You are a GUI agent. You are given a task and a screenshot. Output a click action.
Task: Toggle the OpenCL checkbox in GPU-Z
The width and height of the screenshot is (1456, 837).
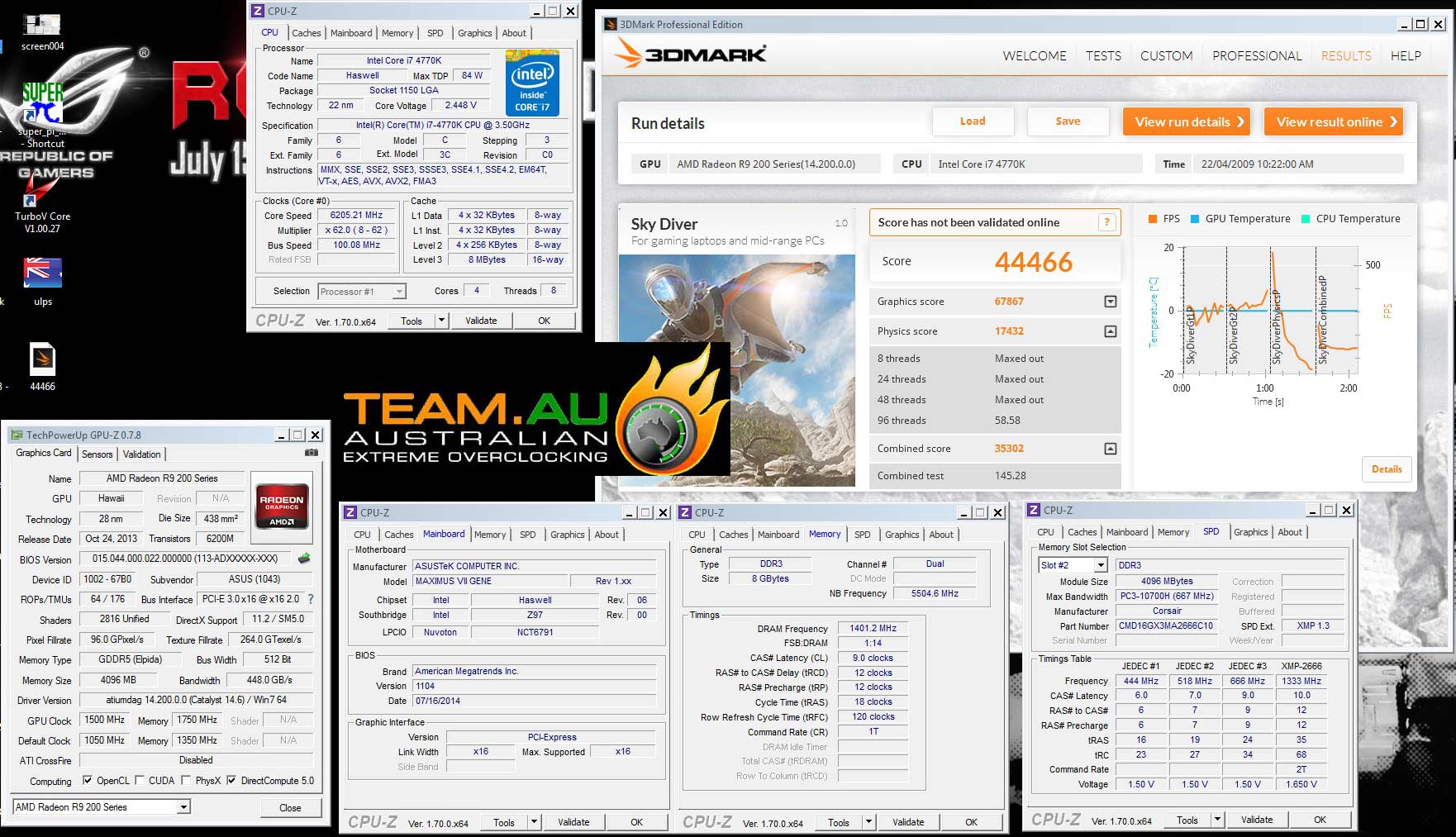pyautogui.click(x=88, y=780)
